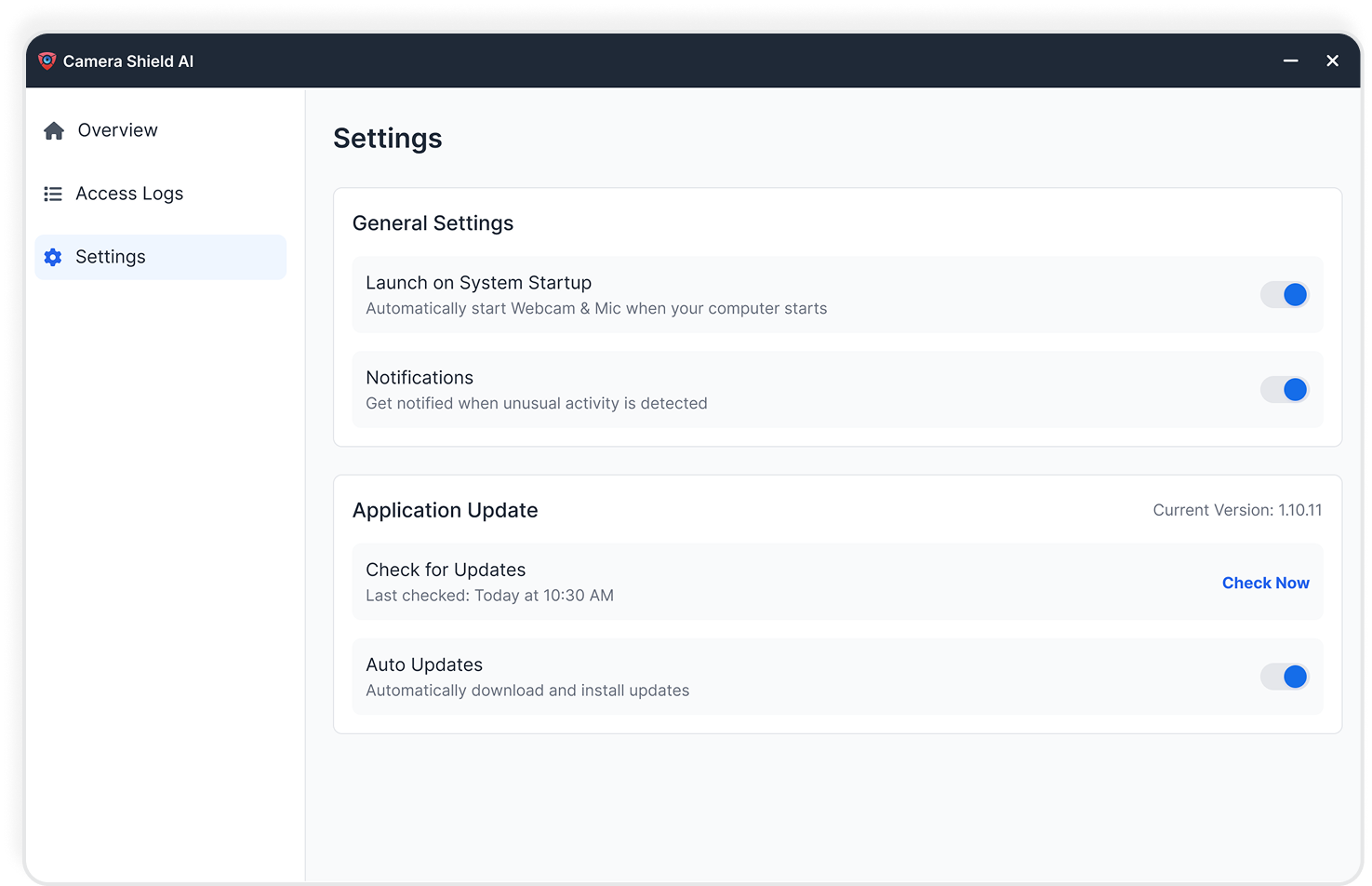Open the Overview page
The width and height of the screenshot is (1372, 886).
click(116, 130)
